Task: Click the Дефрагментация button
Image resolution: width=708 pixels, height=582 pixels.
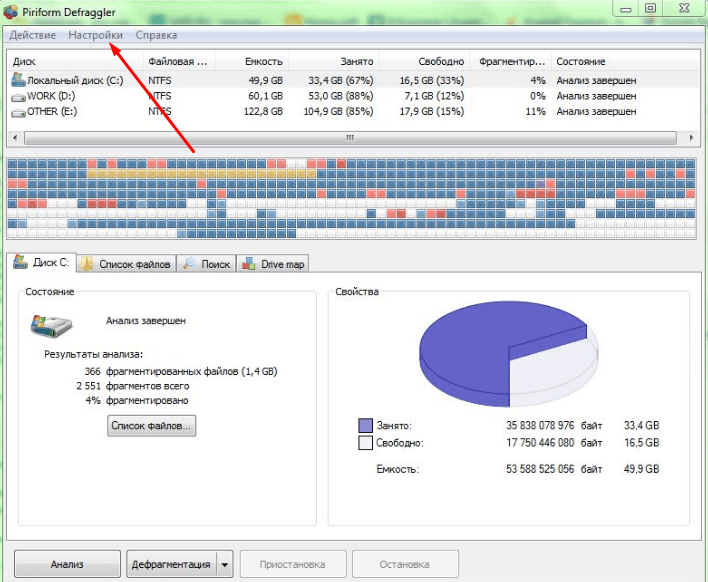Action: point(171,564)
